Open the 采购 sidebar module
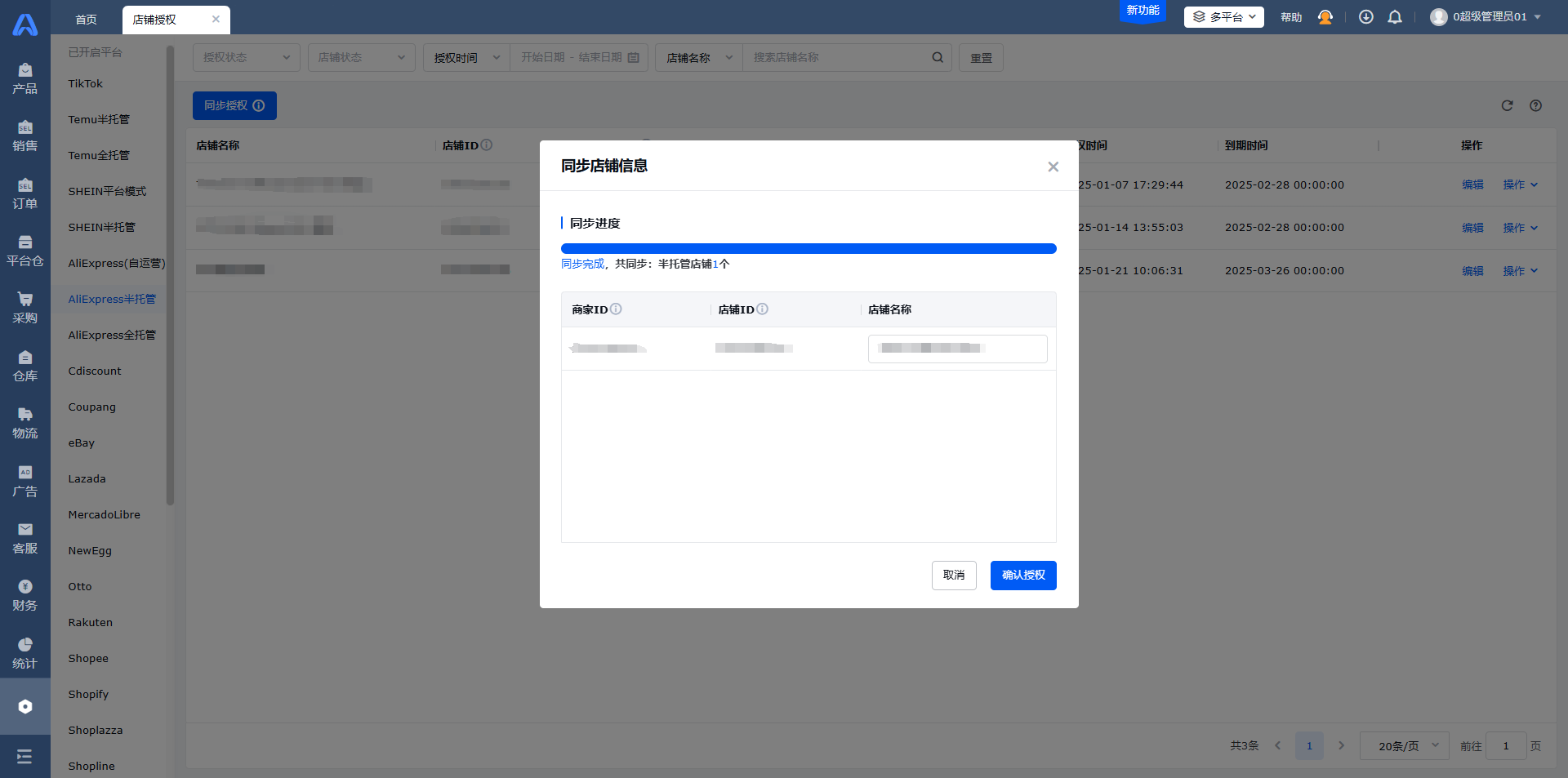This screenshot has width=1568, height=778. click(24, 309)
